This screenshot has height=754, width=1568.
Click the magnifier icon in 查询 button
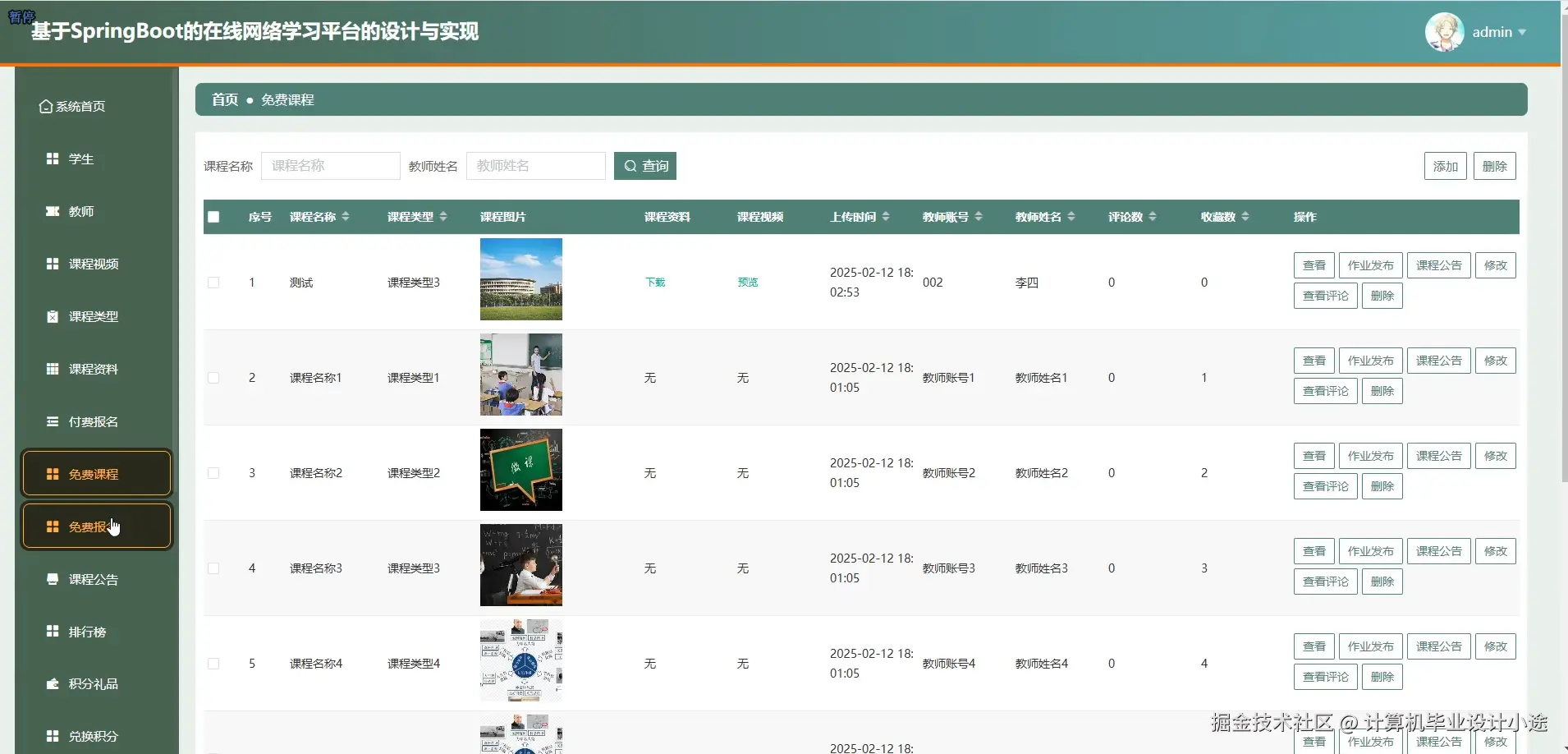(630, 166)
